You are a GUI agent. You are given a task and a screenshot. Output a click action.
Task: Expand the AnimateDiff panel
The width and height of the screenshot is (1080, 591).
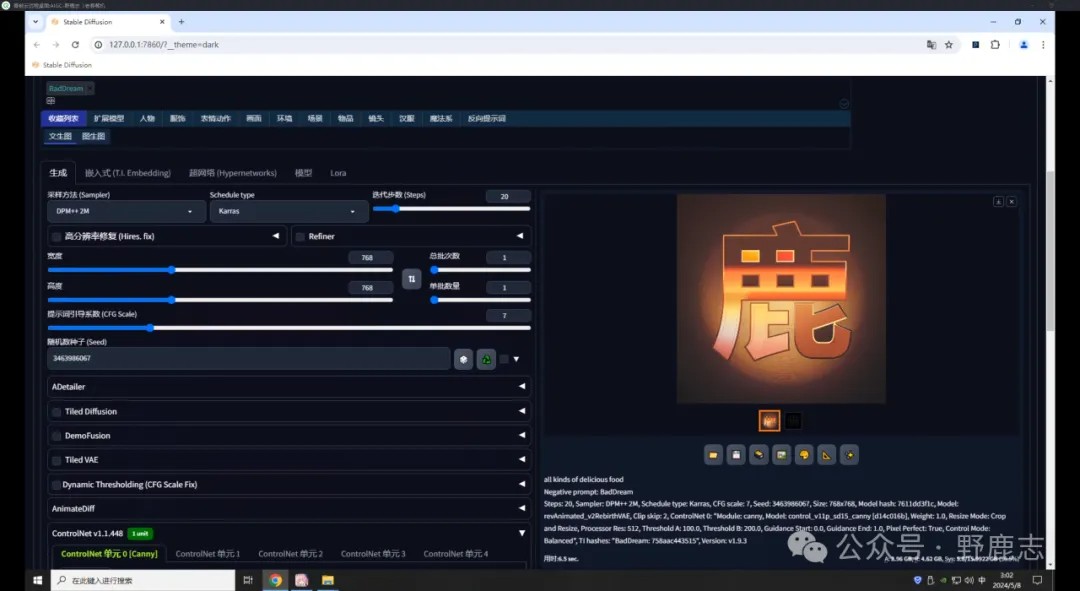(x=289, y=509)
